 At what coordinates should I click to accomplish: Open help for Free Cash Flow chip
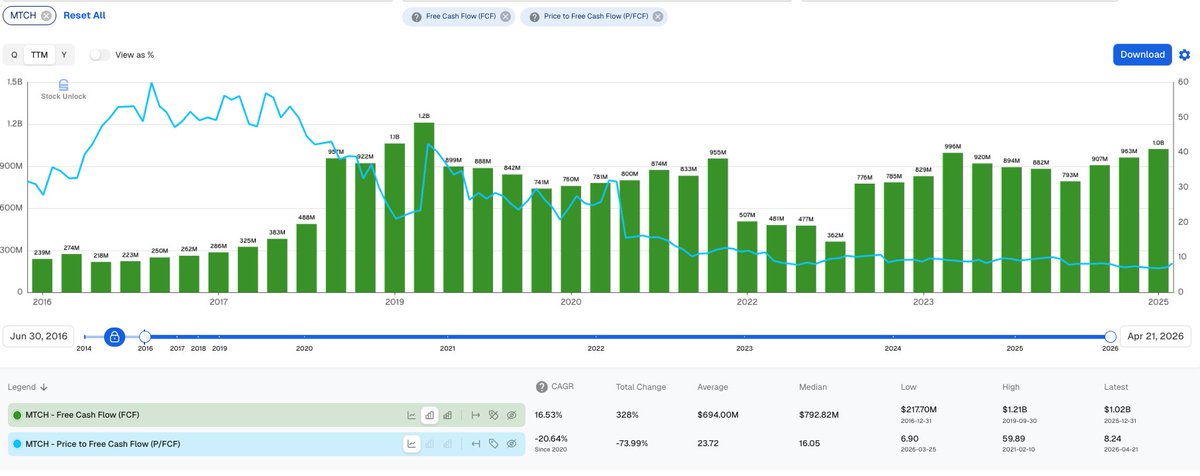pyautogui.click(x=416, y=16)
